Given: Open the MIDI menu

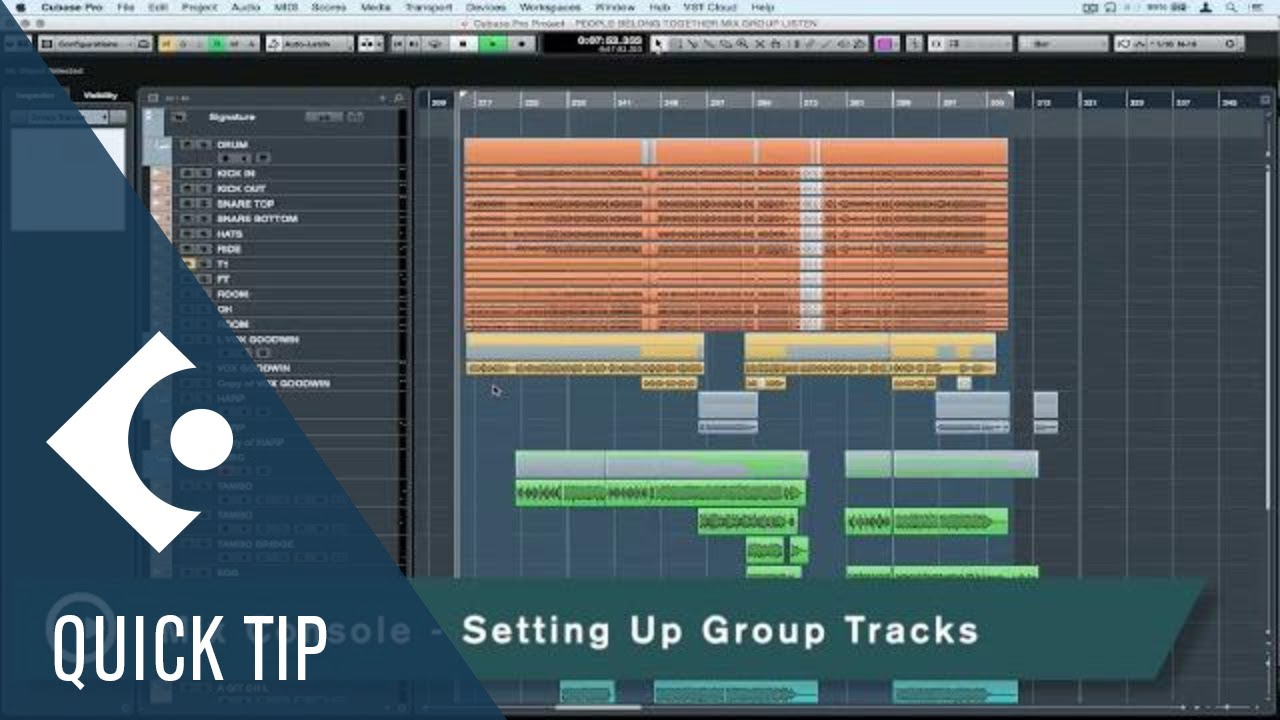Looking at the screenshot, I should point(287,8).
